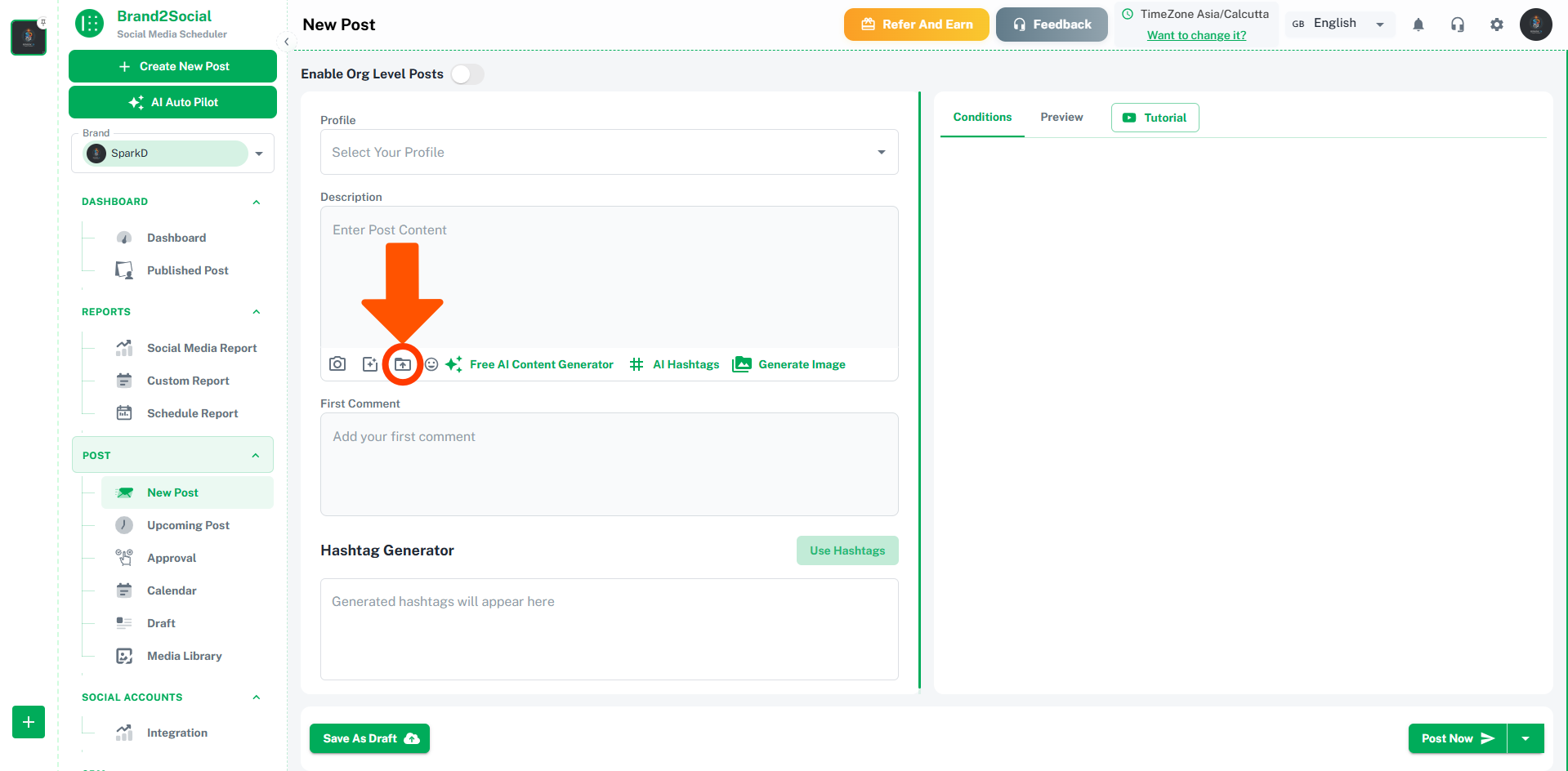1568x771 pixels.
Task: Open the support headset icon
Action: pyautogui.click(x=1458, y=25)
